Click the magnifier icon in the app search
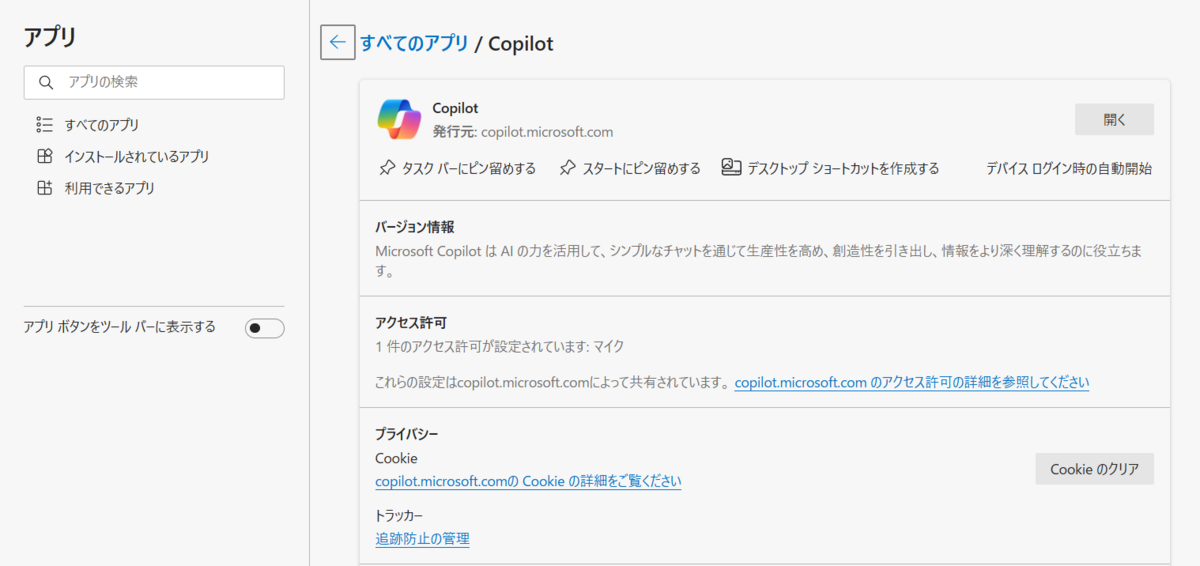The height and width of the screenshot is (566, 1200). [45, 82]
